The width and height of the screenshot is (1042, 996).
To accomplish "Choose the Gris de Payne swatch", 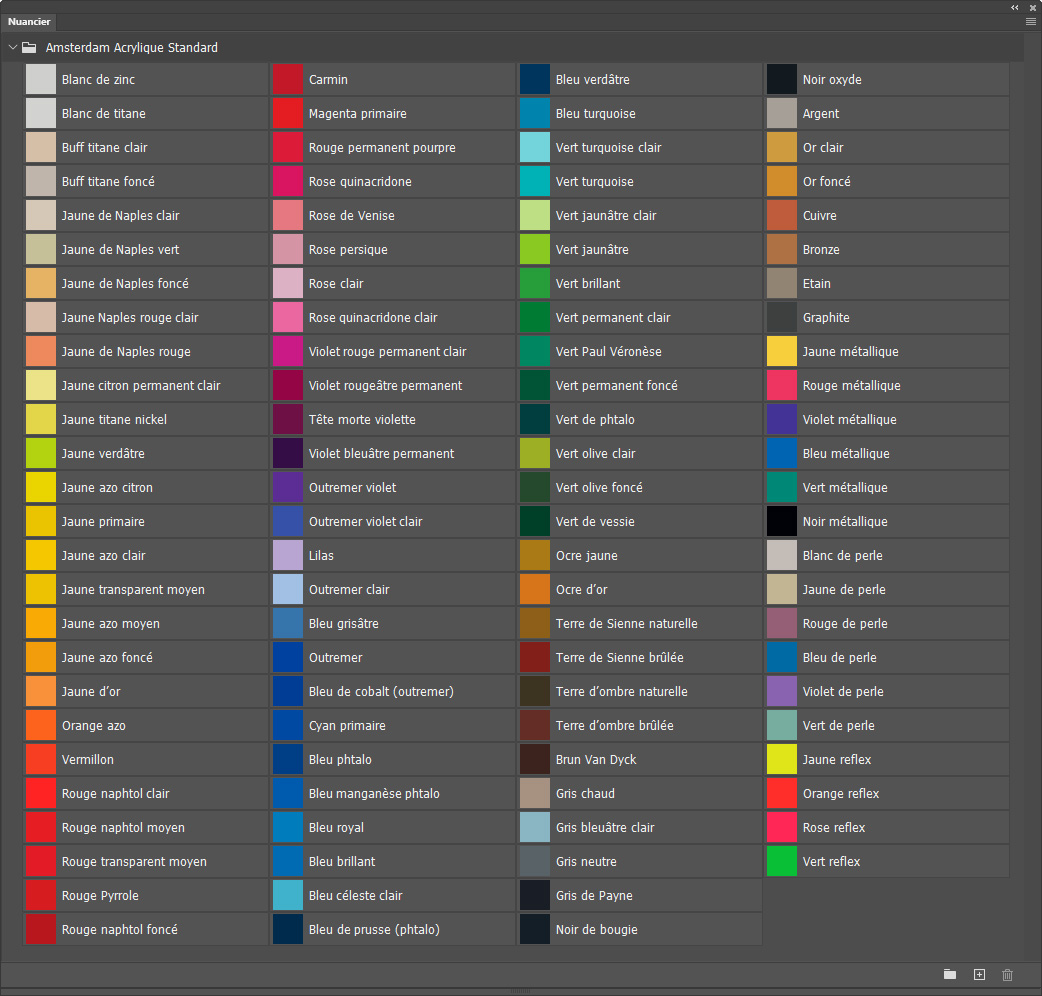I will click(535, 896).
